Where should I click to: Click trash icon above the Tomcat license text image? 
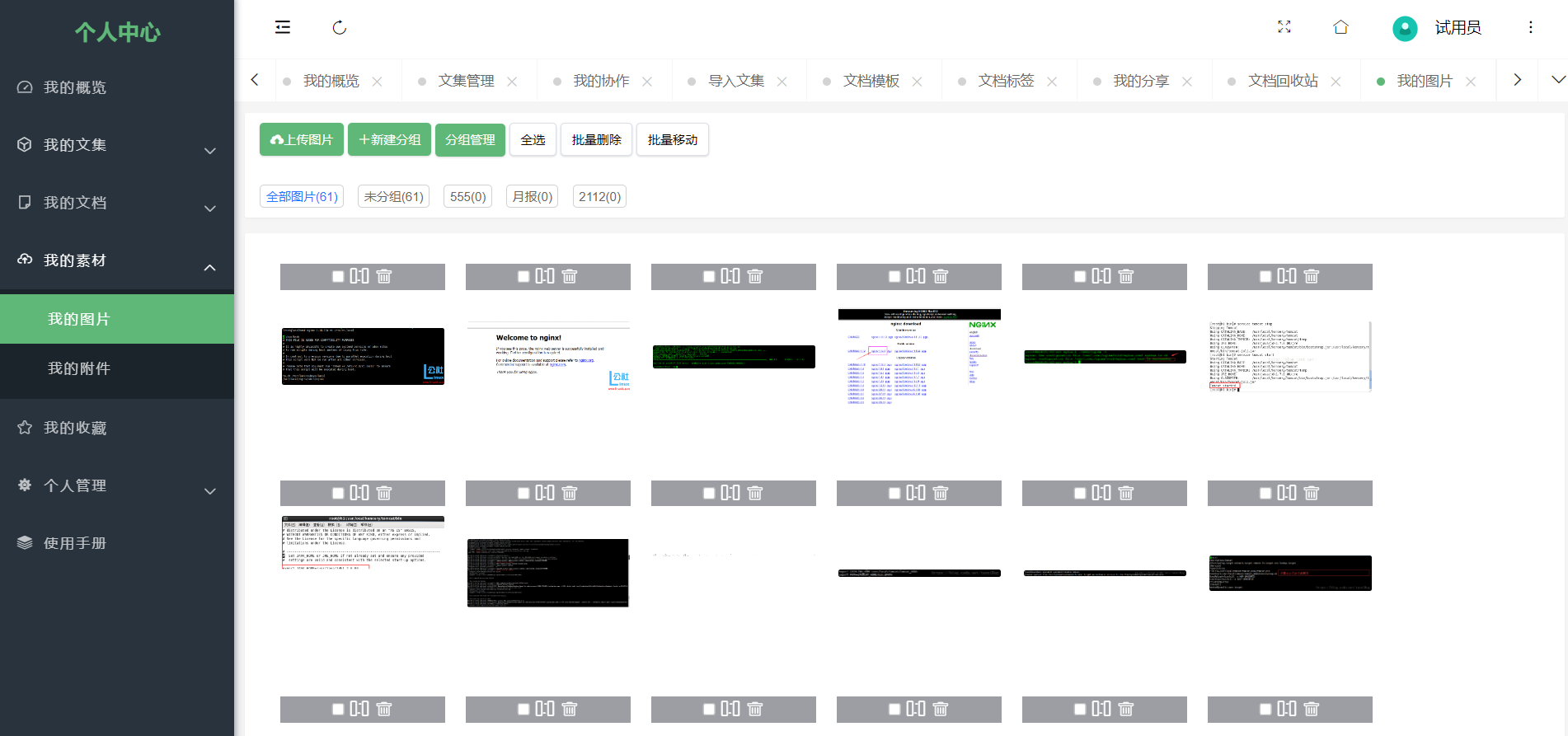pos(384,493)
